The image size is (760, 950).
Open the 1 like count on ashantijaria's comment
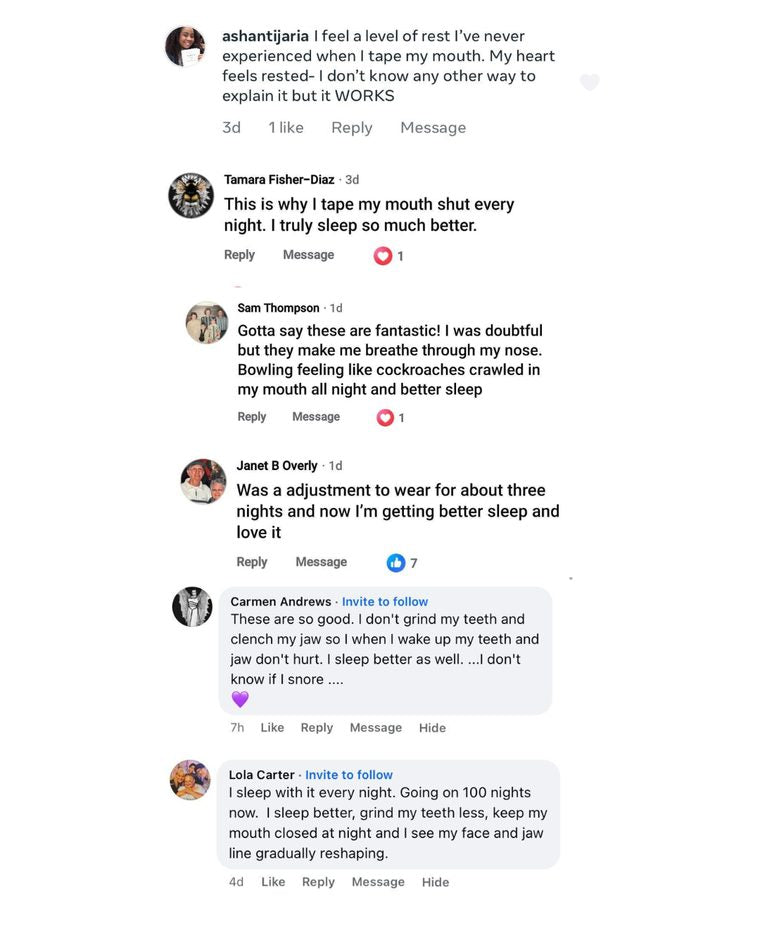click(x=286, y=128)
